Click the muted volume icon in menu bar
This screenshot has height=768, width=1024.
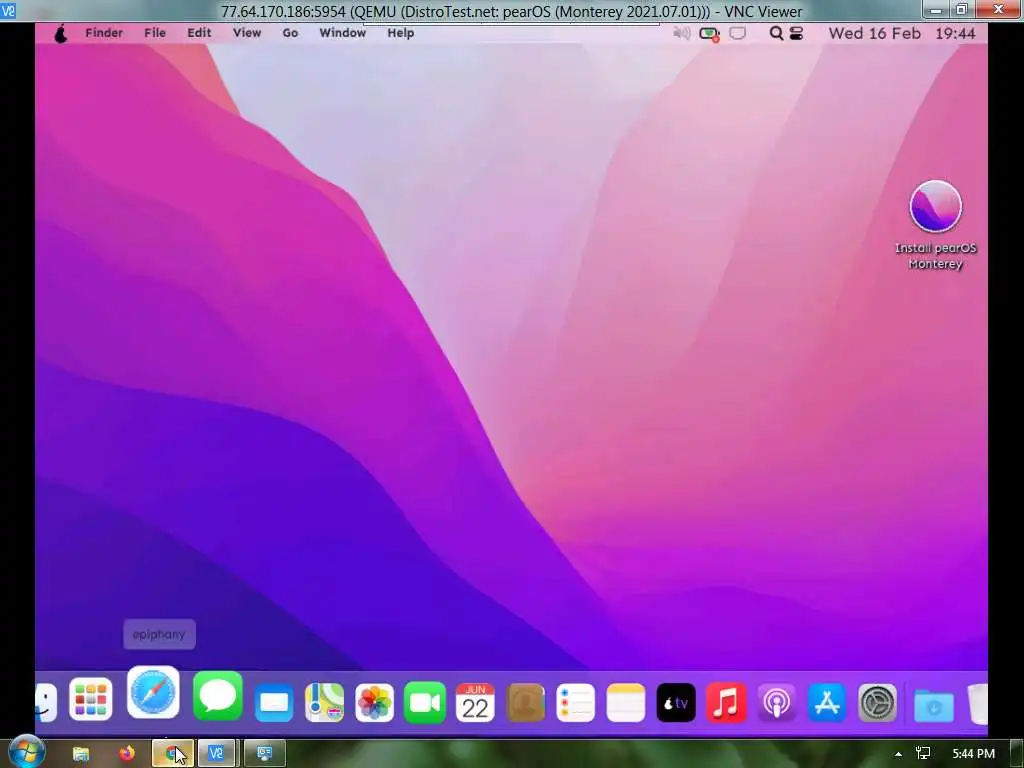pyautogui.click(x=681, y=33)
